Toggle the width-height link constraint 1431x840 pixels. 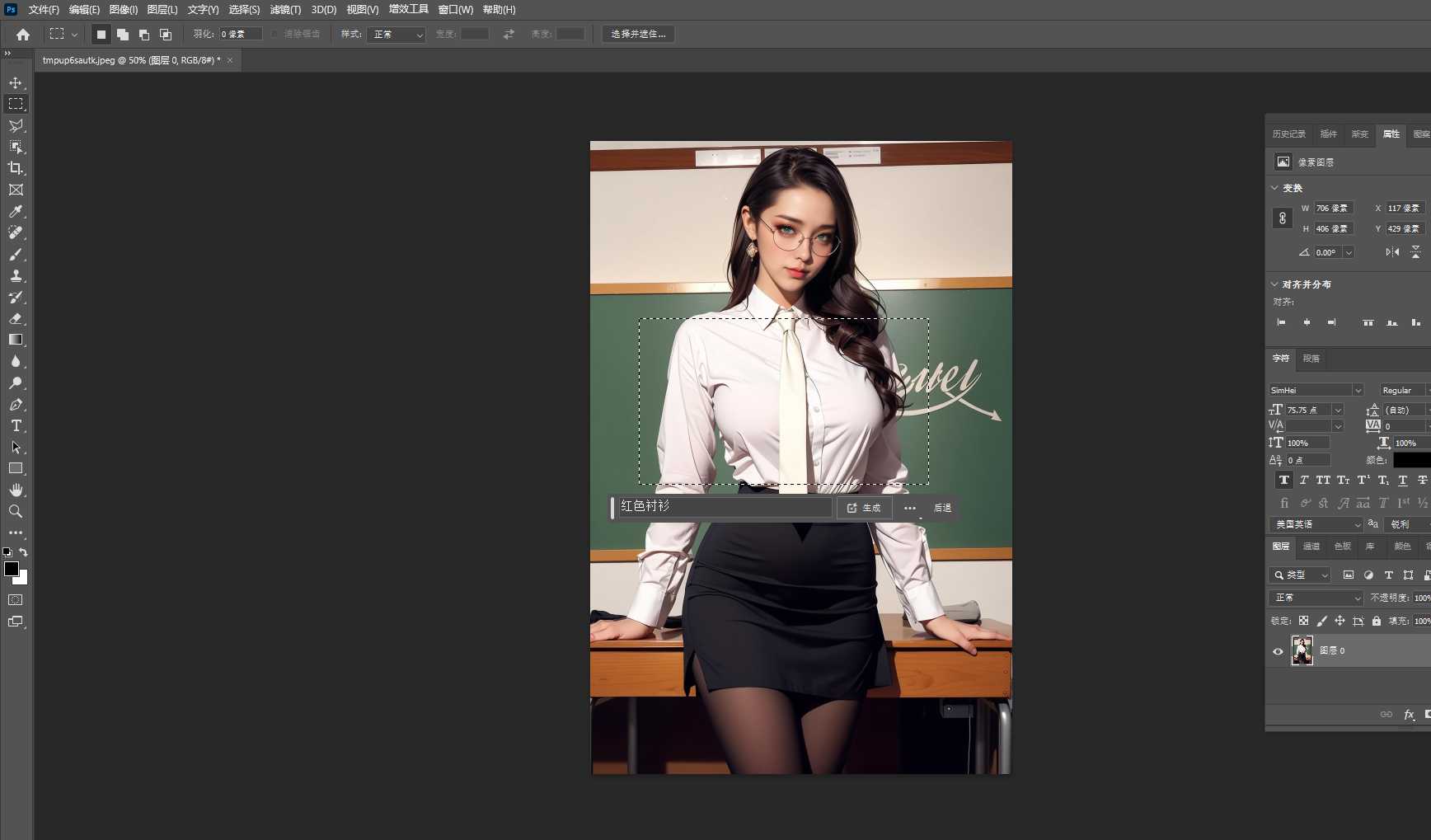click(1282, 218)
